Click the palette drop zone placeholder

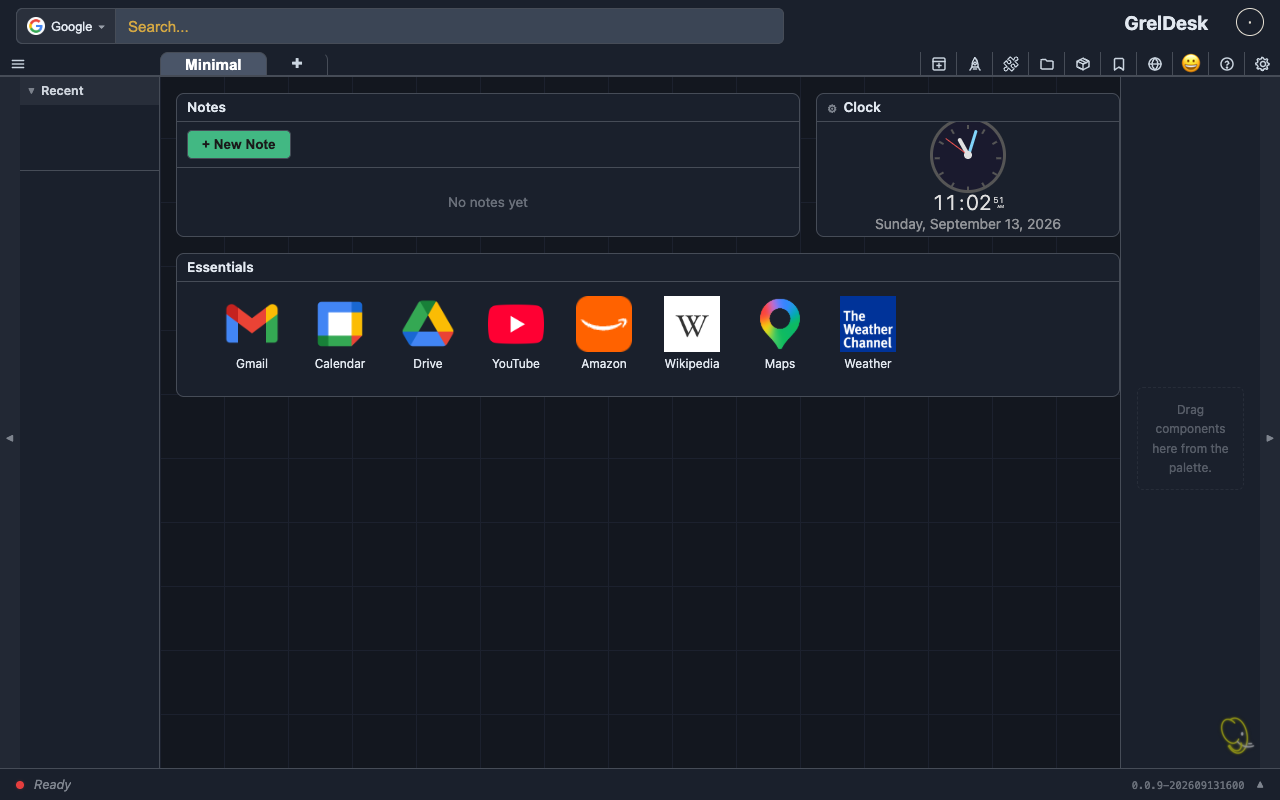[1190, 438]
